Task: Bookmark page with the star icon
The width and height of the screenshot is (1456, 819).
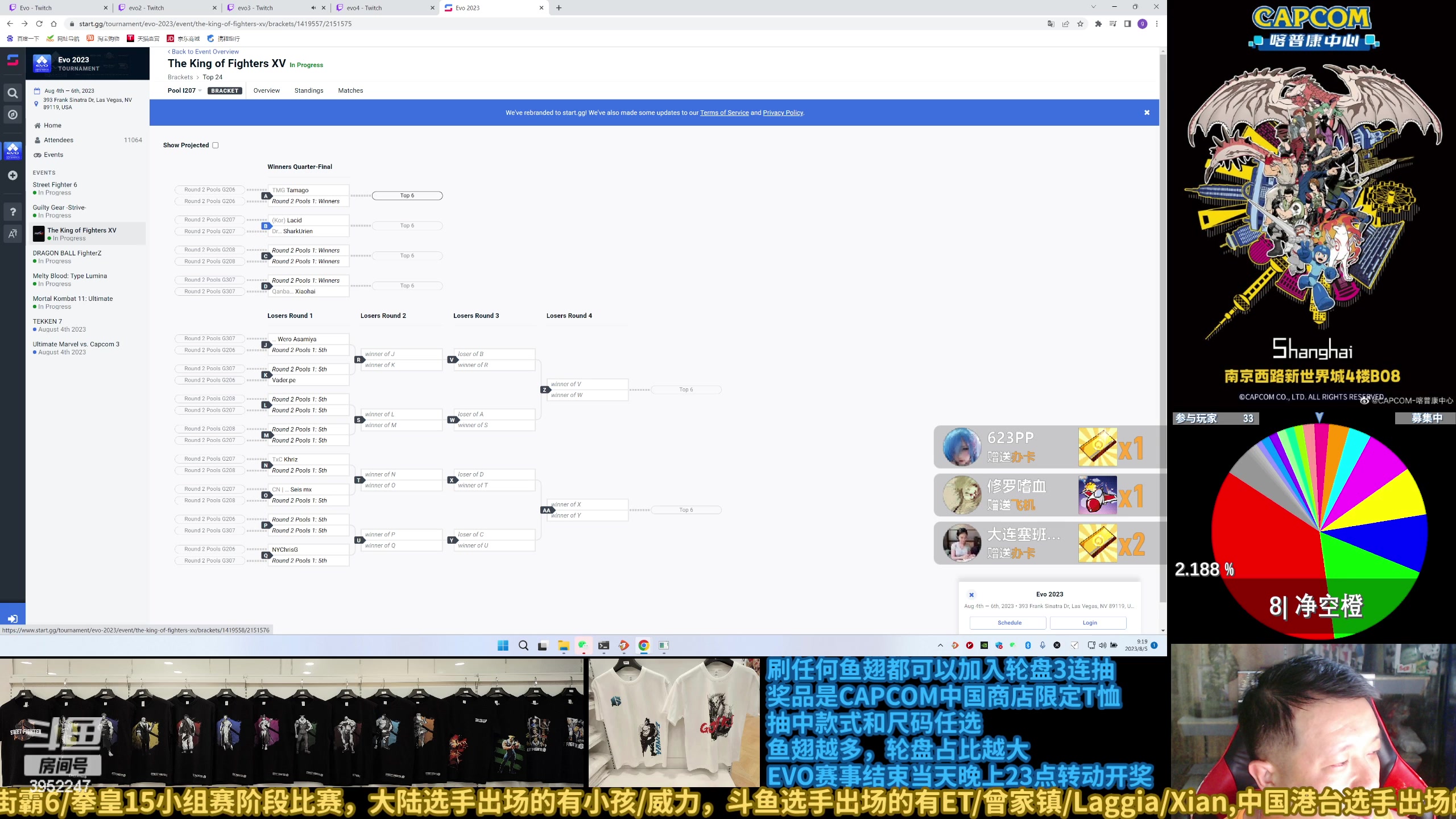Action: coord(1080,24)
